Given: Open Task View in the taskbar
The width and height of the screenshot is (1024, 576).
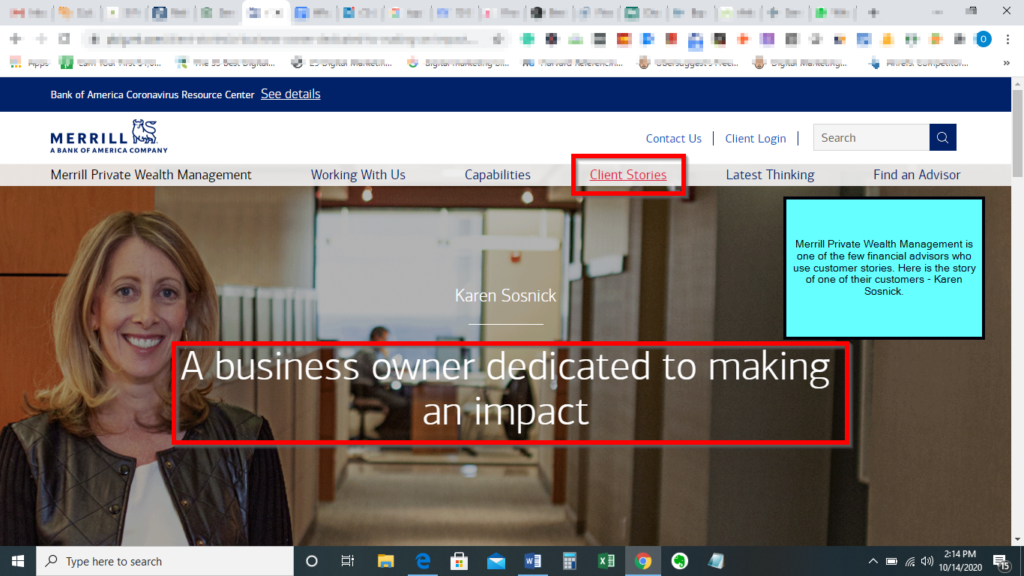Looking at the screenshot, I should (x=348, y=561).
